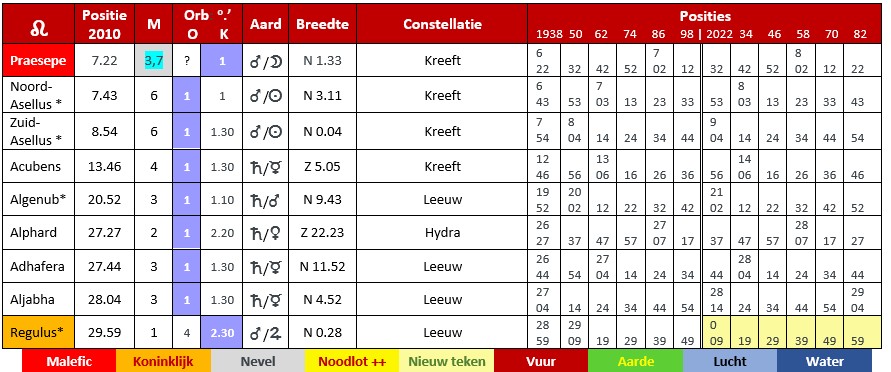Select the 82 year in the Posities header

(860, 34)
